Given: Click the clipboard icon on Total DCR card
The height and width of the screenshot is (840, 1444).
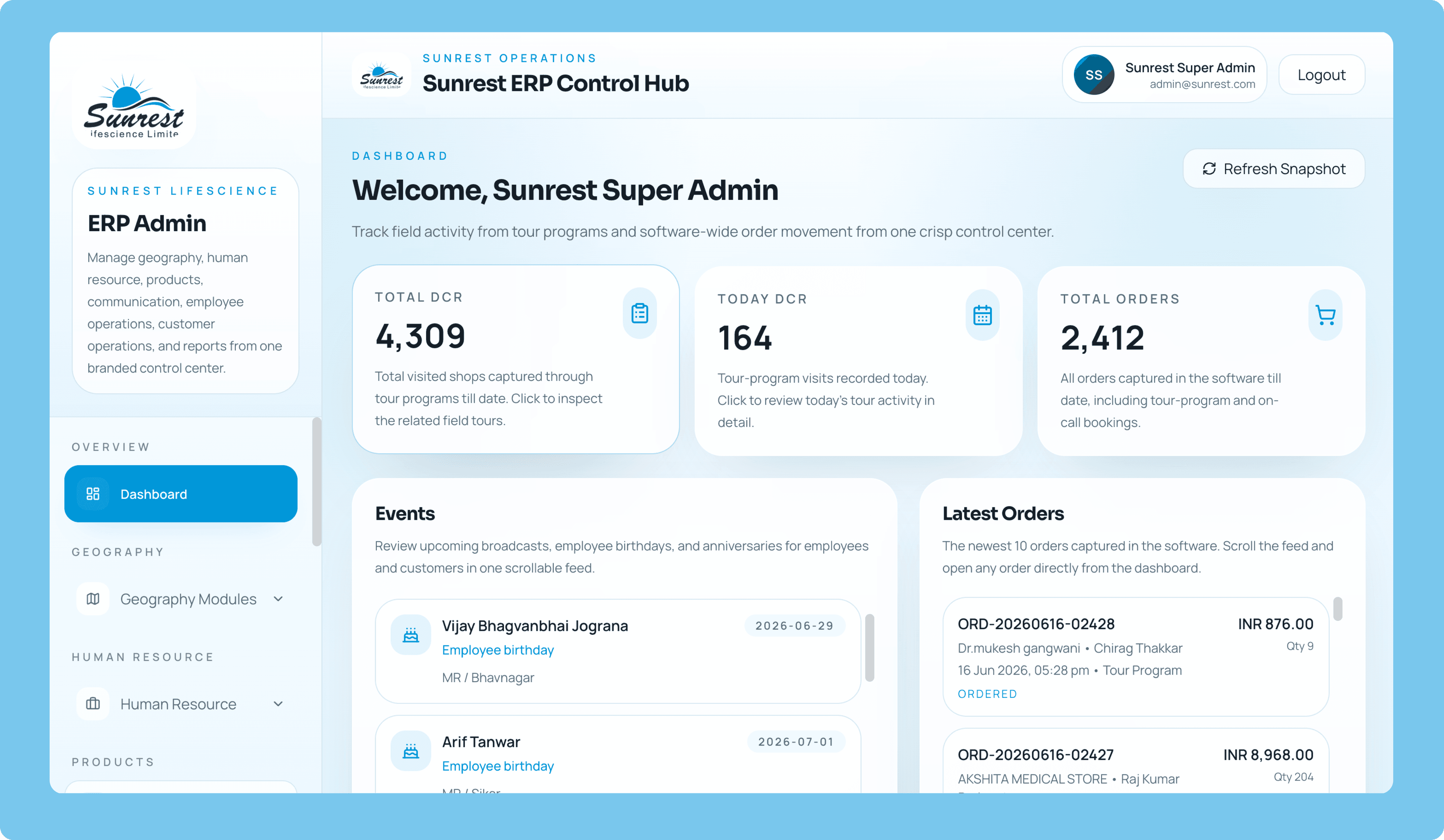Looking at the screenshot, I should [640, 313].
